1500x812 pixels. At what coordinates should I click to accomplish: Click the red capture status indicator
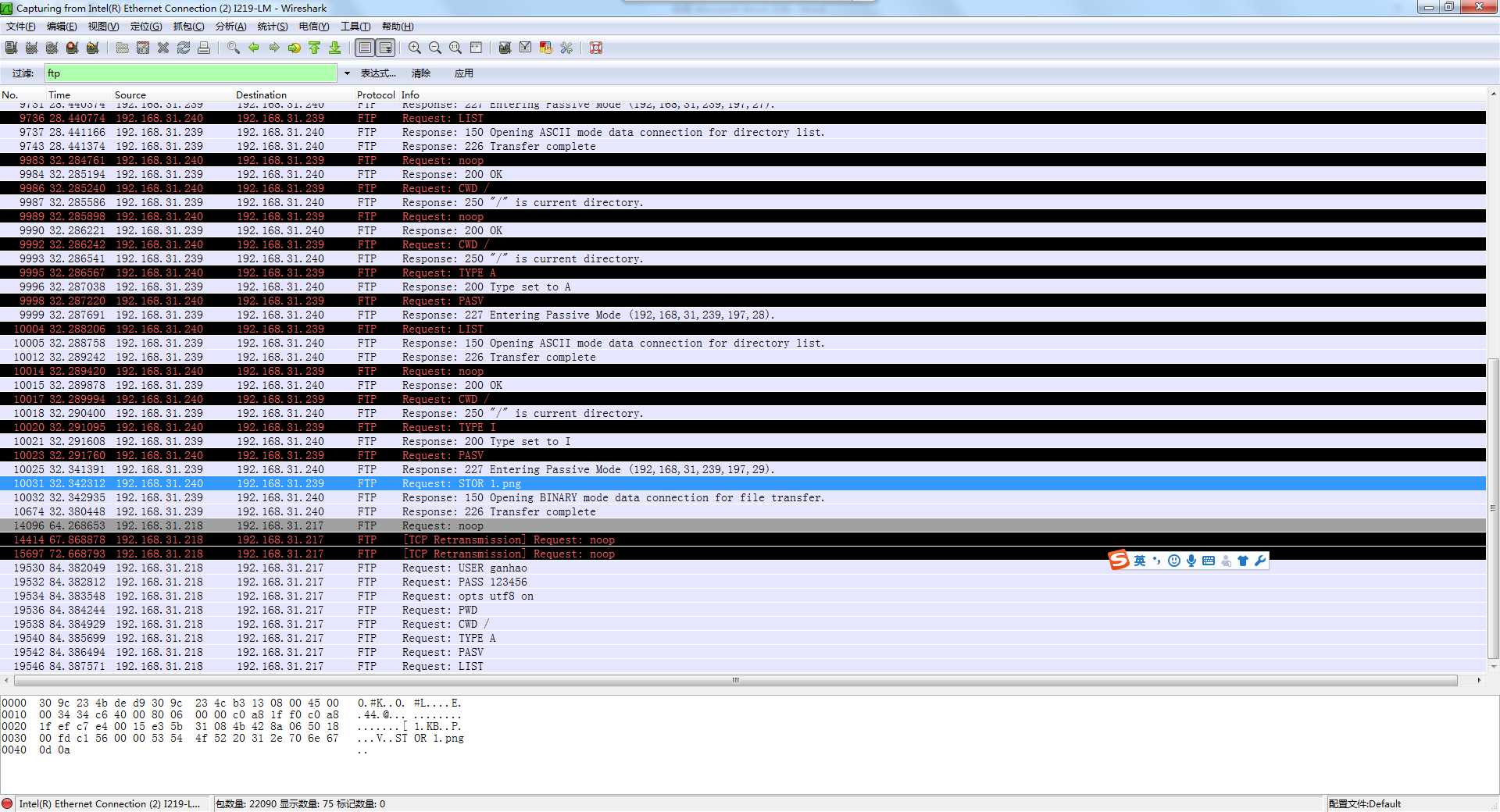[x=8, y=803]
